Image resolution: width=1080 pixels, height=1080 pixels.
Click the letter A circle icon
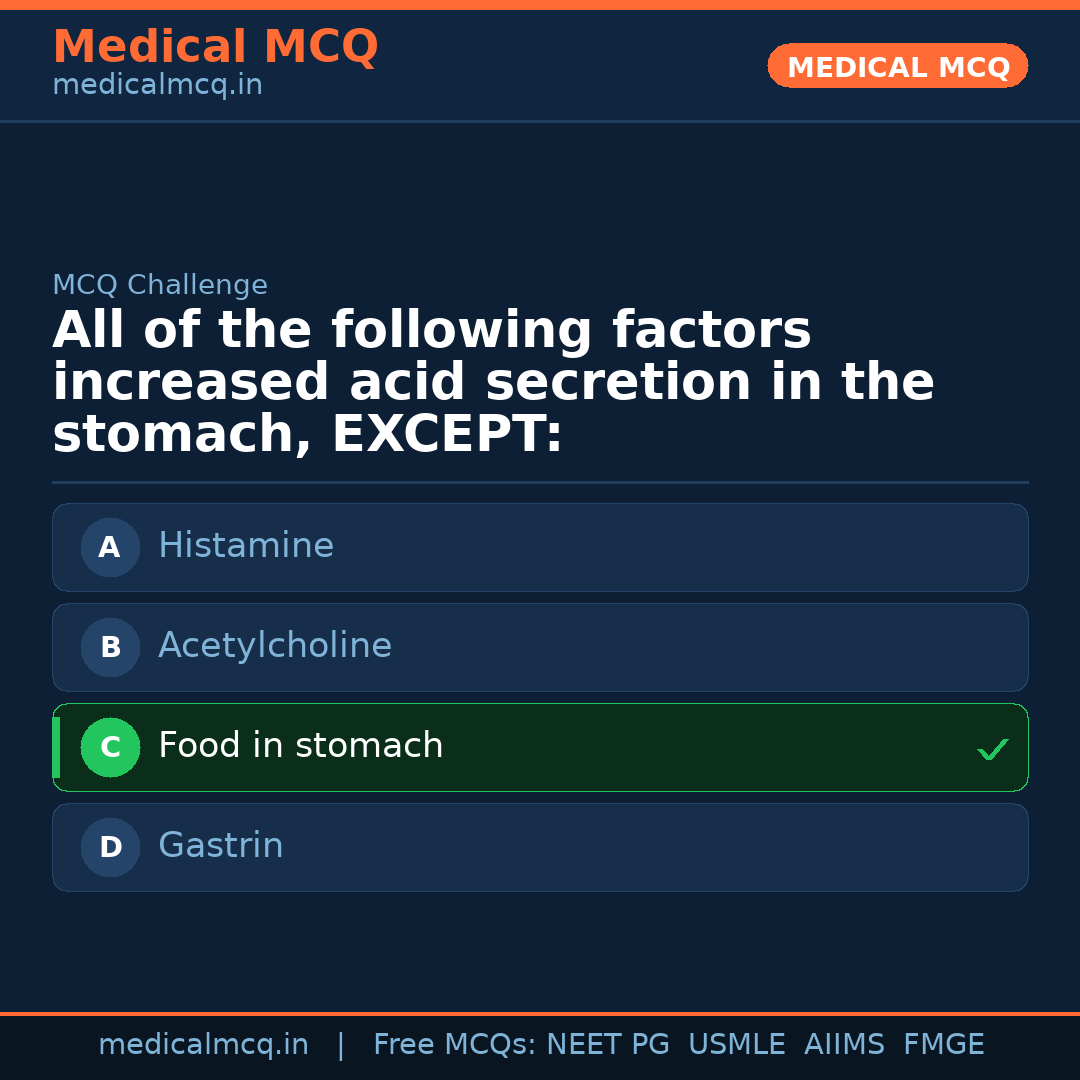[x=110, y=547]
